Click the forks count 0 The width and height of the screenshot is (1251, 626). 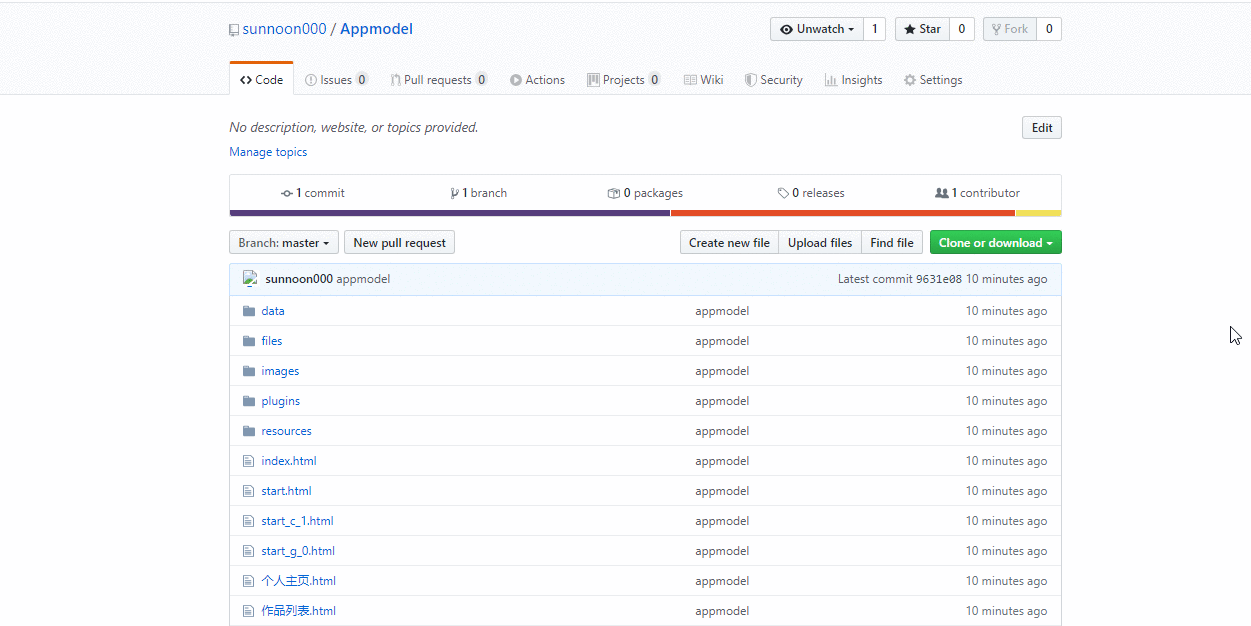click(1049, 29)
